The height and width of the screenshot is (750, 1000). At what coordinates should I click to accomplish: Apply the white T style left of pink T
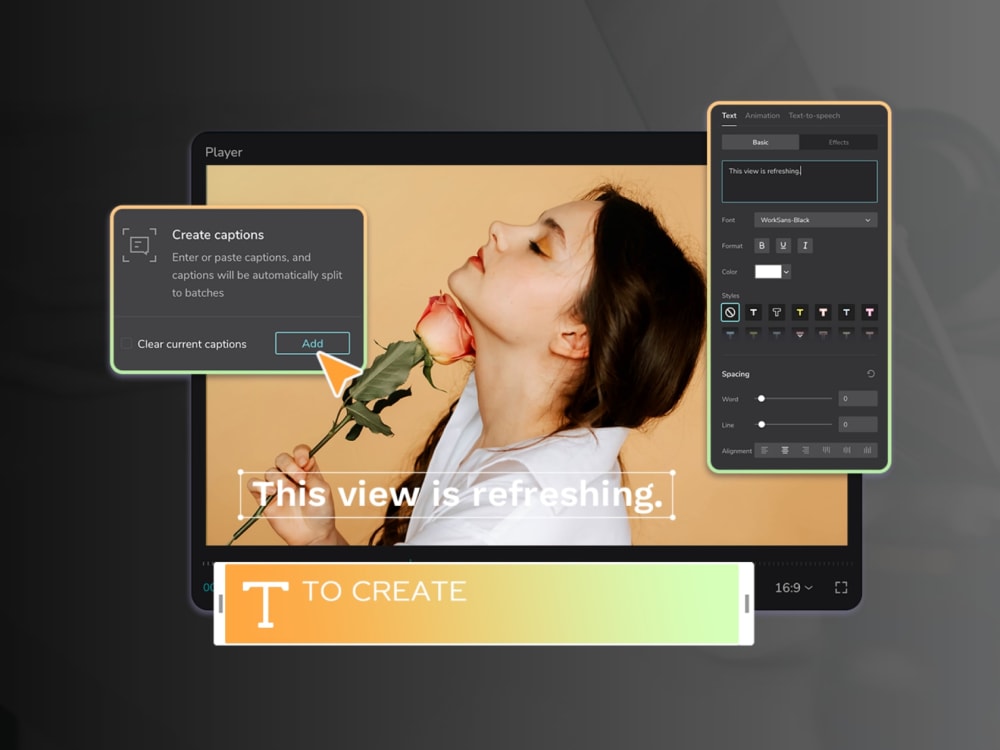tap(846, 312)
